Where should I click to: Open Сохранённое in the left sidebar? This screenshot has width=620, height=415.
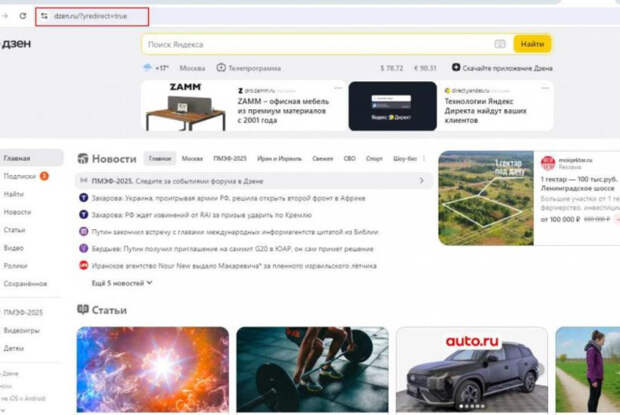[25, 283]
